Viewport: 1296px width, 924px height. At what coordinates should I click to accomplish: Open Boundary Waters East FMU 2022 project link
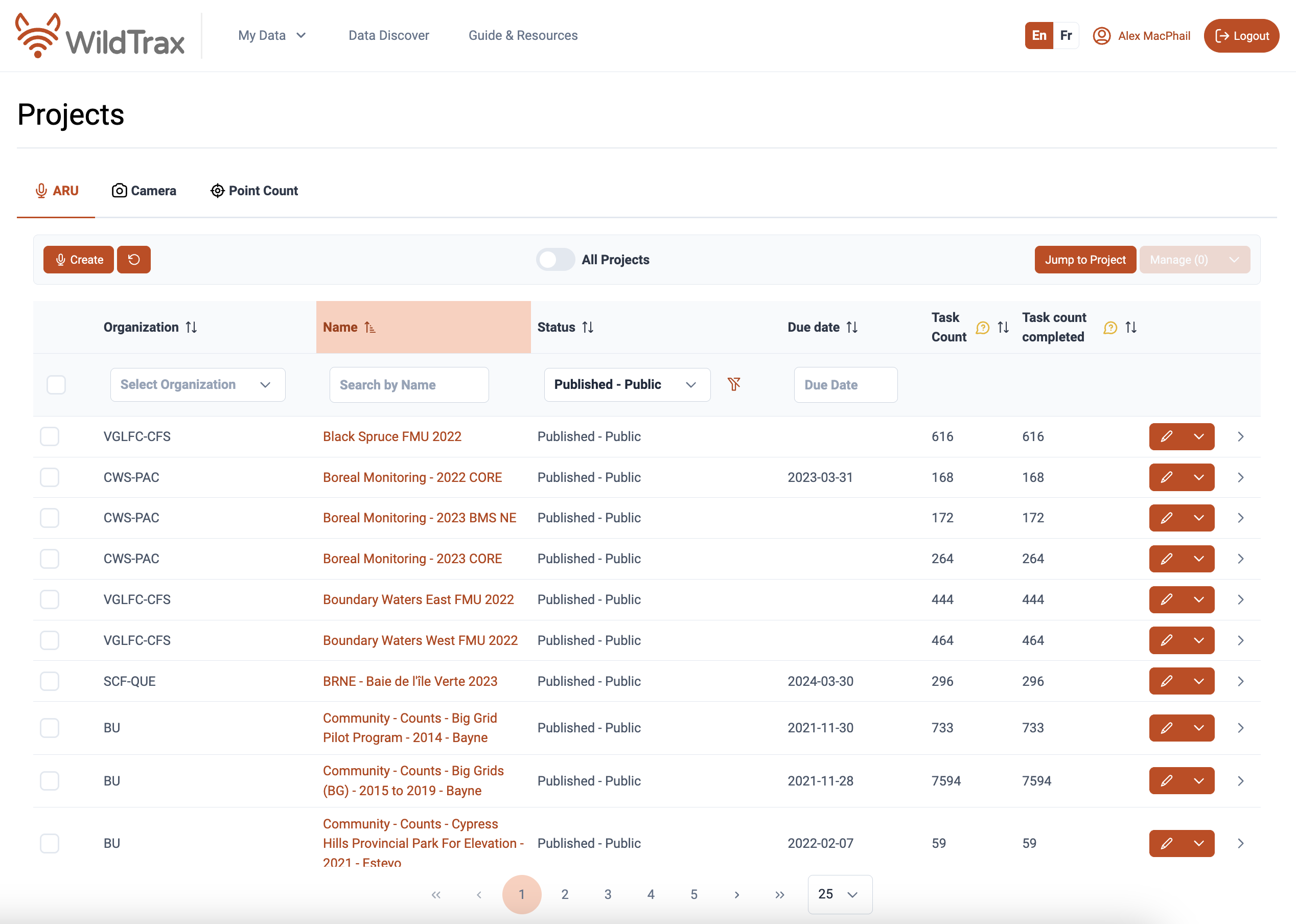click(x=418, y=599)
